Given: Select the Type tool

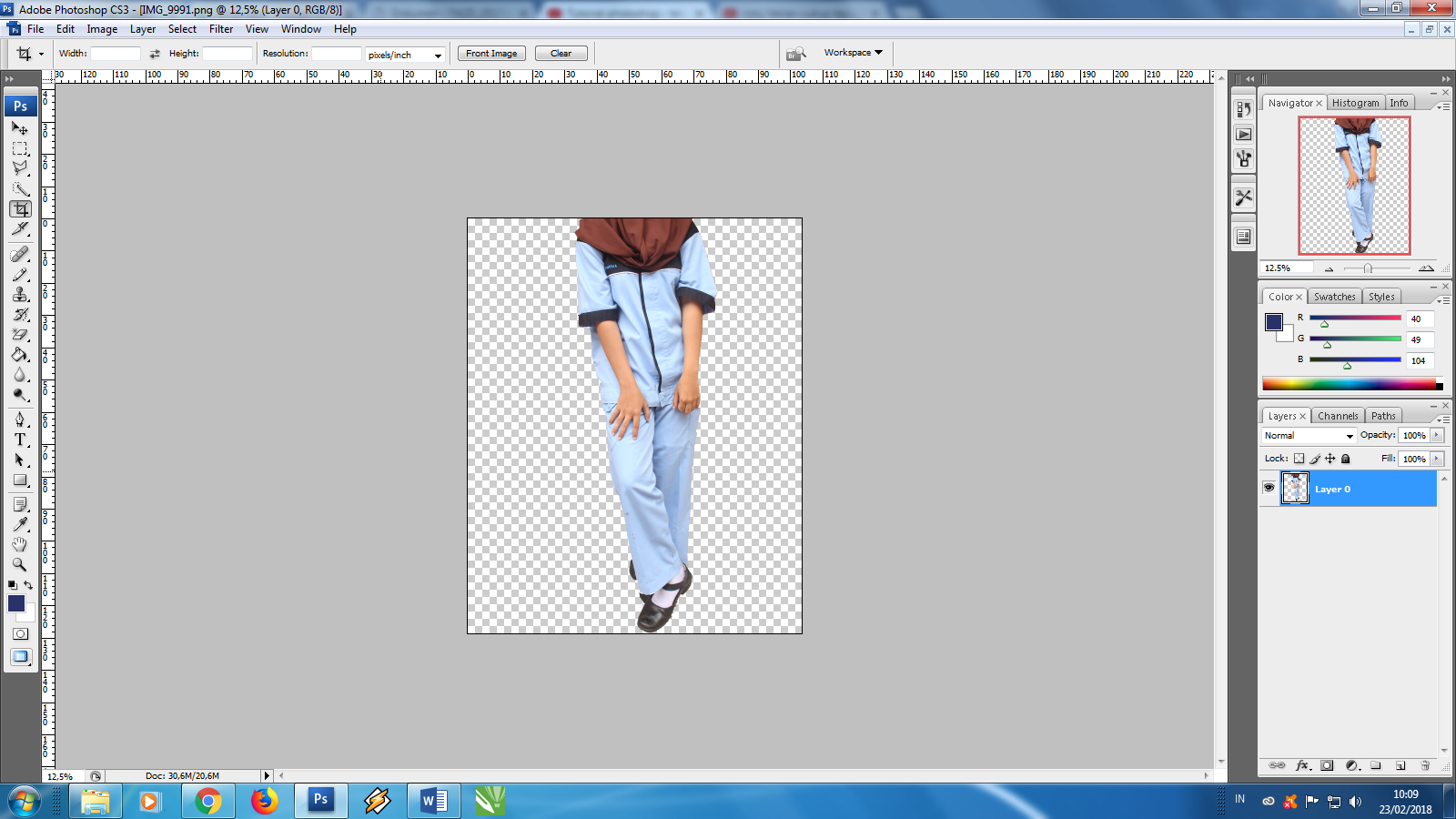Looking at the screenshot, I should tap(20, 440).
